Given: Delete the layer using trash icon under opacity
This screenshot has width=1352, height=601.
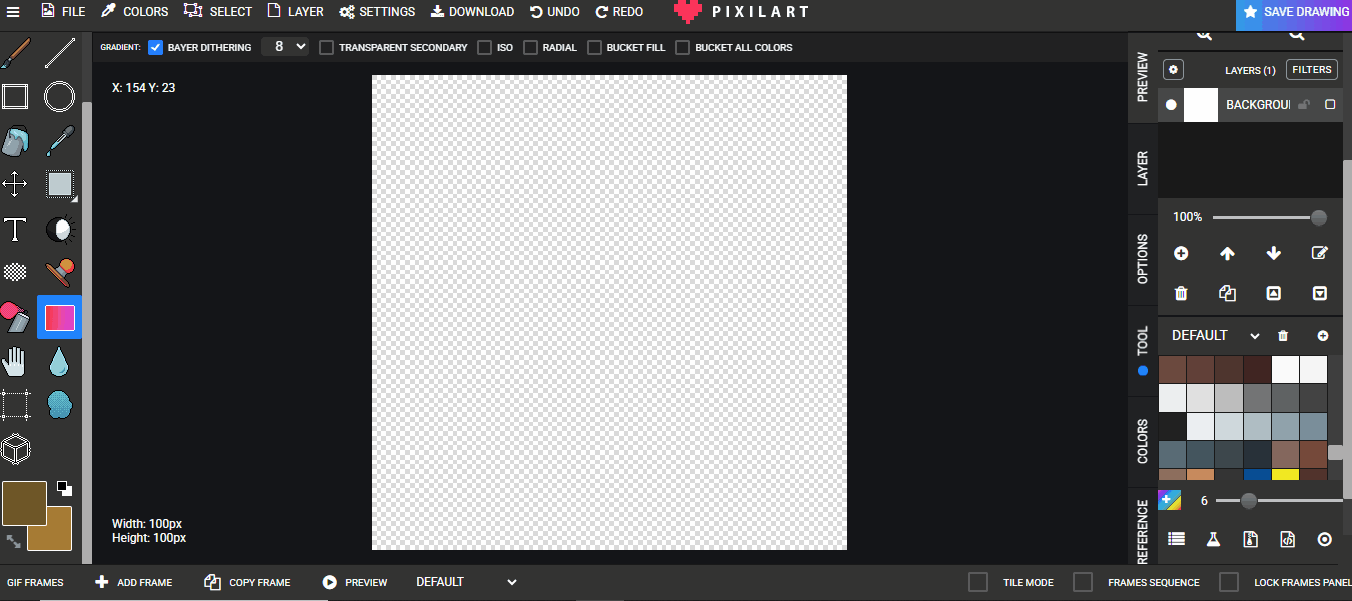Looking at the screenshot, I should 1181,293.
